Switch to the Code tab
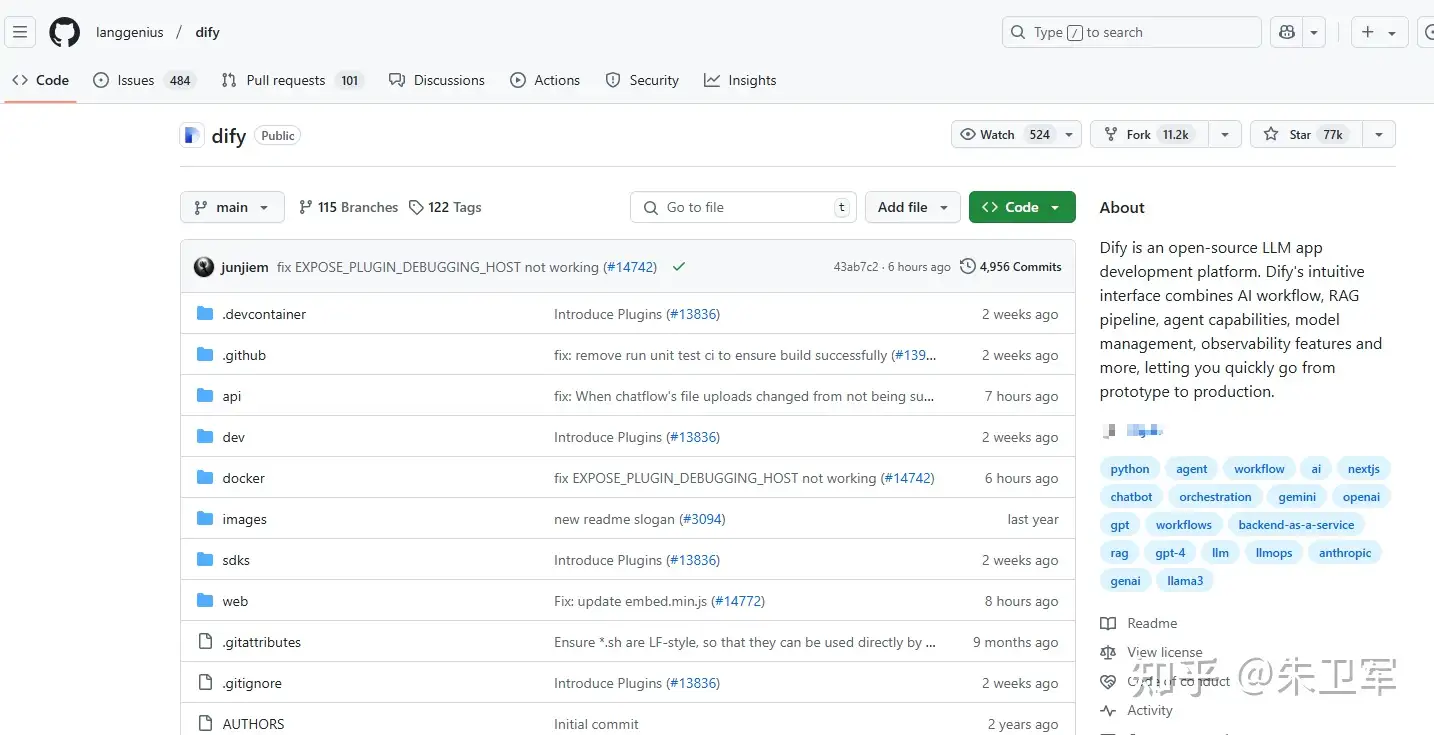 (x=41, y=80)
